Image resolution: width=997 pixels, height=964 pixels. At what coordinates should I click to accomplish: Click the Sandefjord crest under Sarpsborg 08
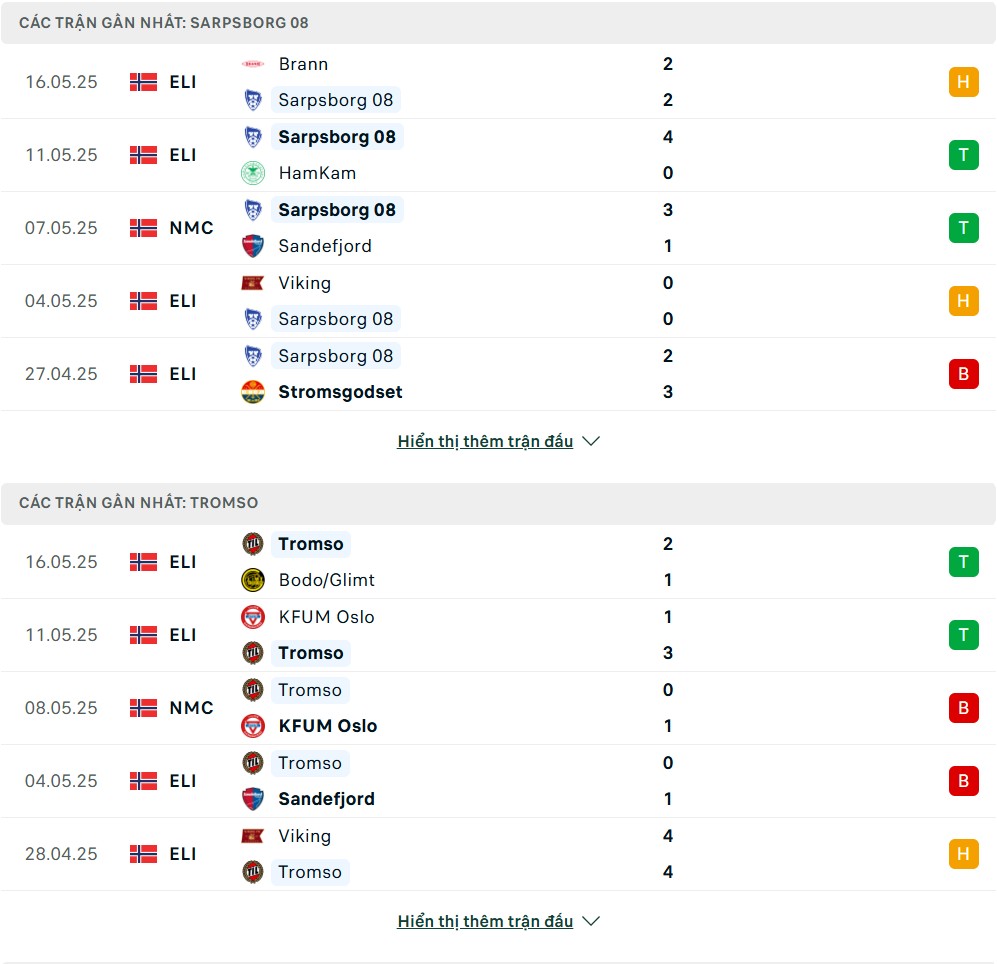[252, 246]
